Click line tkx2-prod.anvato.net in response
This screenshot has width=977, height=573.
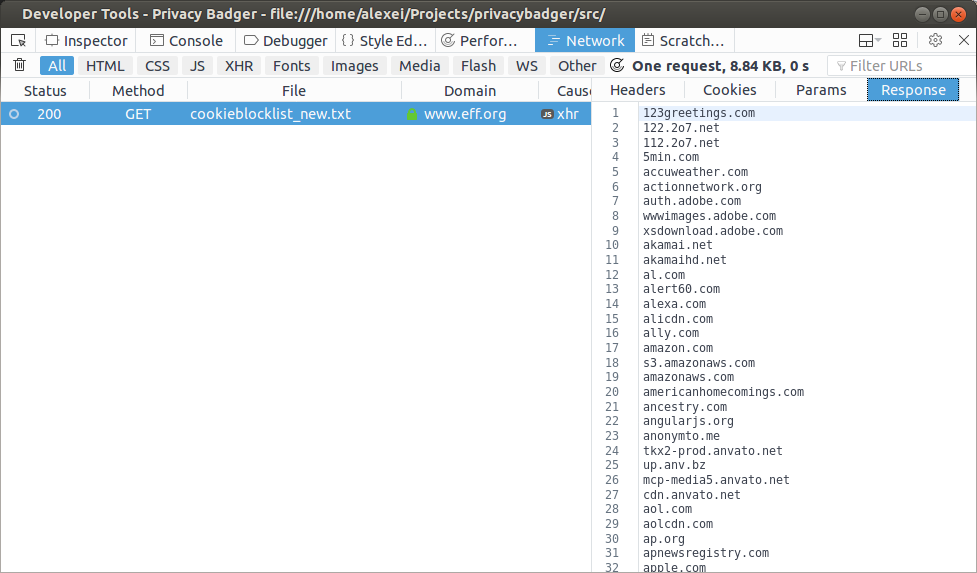(712, 451)
